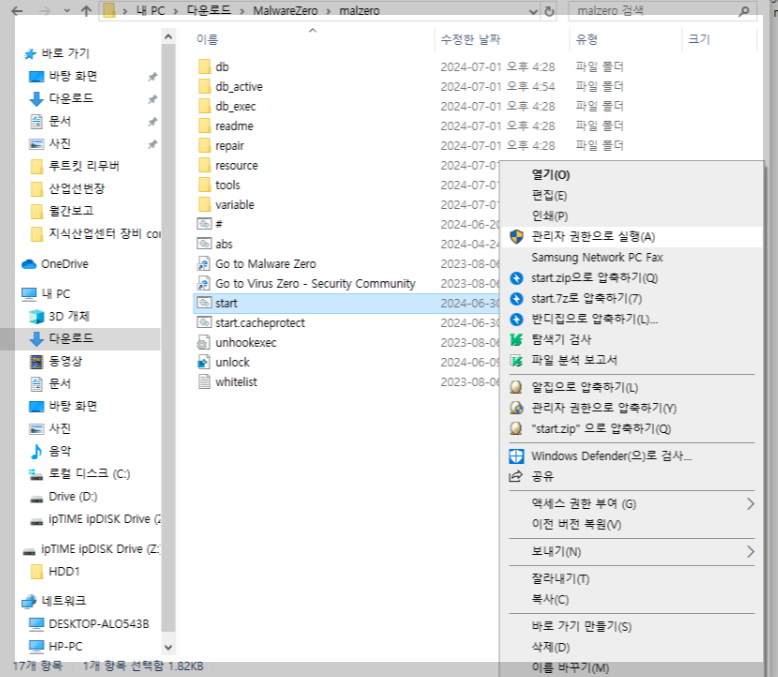Select the variable folder icon

point(204,204)
